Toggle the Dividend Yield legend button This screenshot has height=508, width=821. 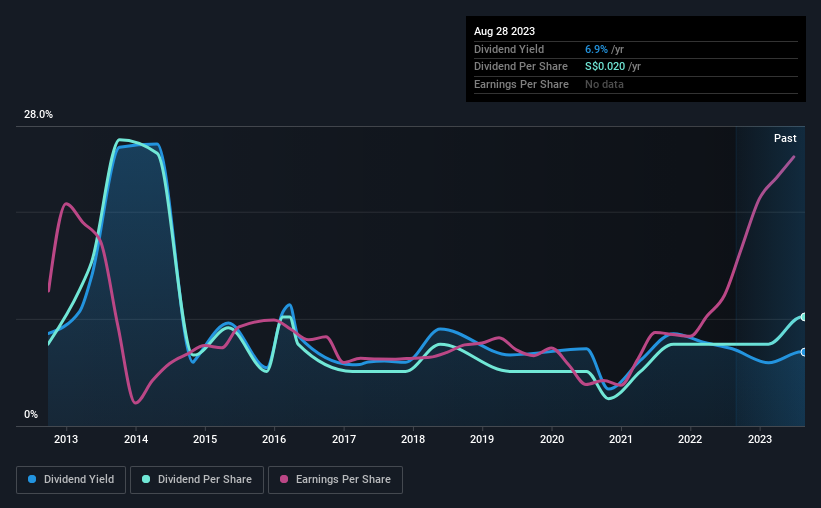click(71, 479)
